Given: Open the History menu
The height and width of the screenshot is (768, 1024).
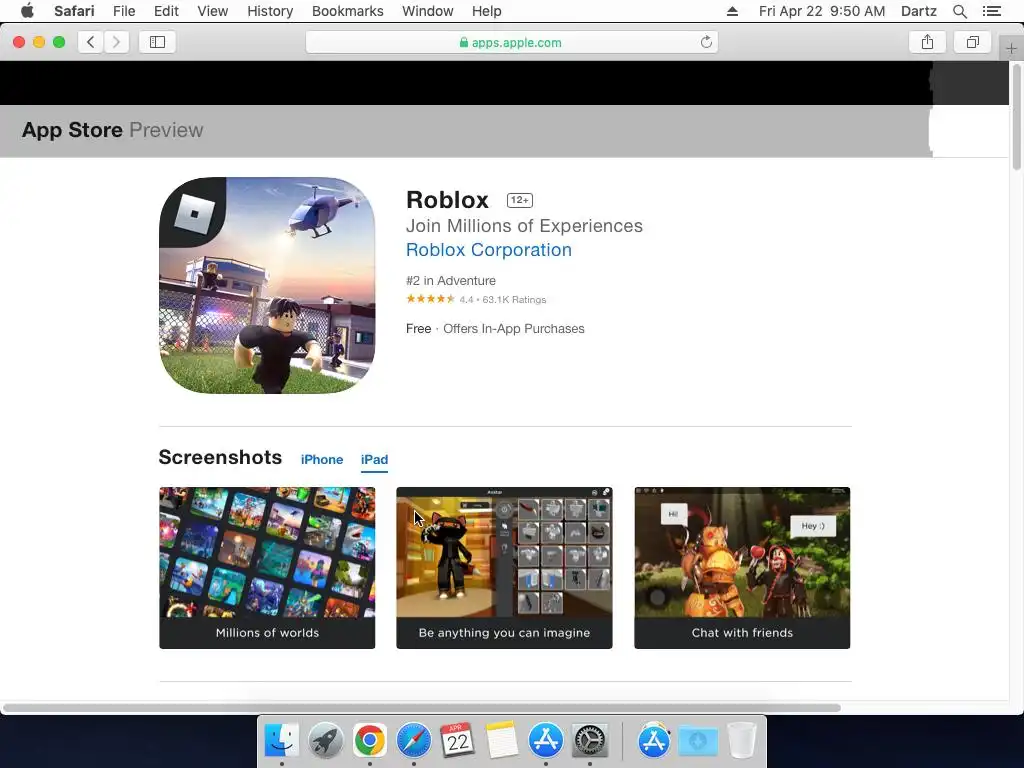Looking at the screenshot, I should 270,11.
